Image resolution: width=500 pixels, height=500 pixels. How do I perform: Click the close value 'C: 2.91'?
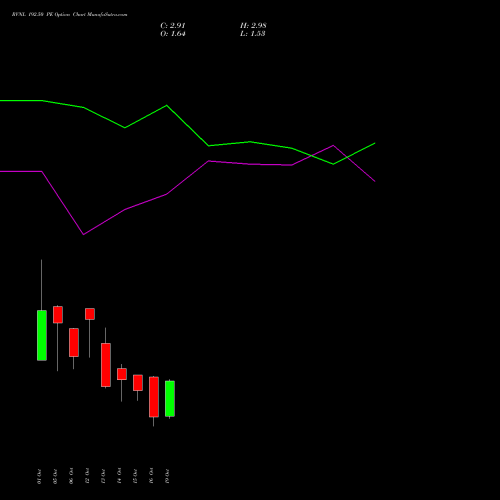[x=173, y=26]
